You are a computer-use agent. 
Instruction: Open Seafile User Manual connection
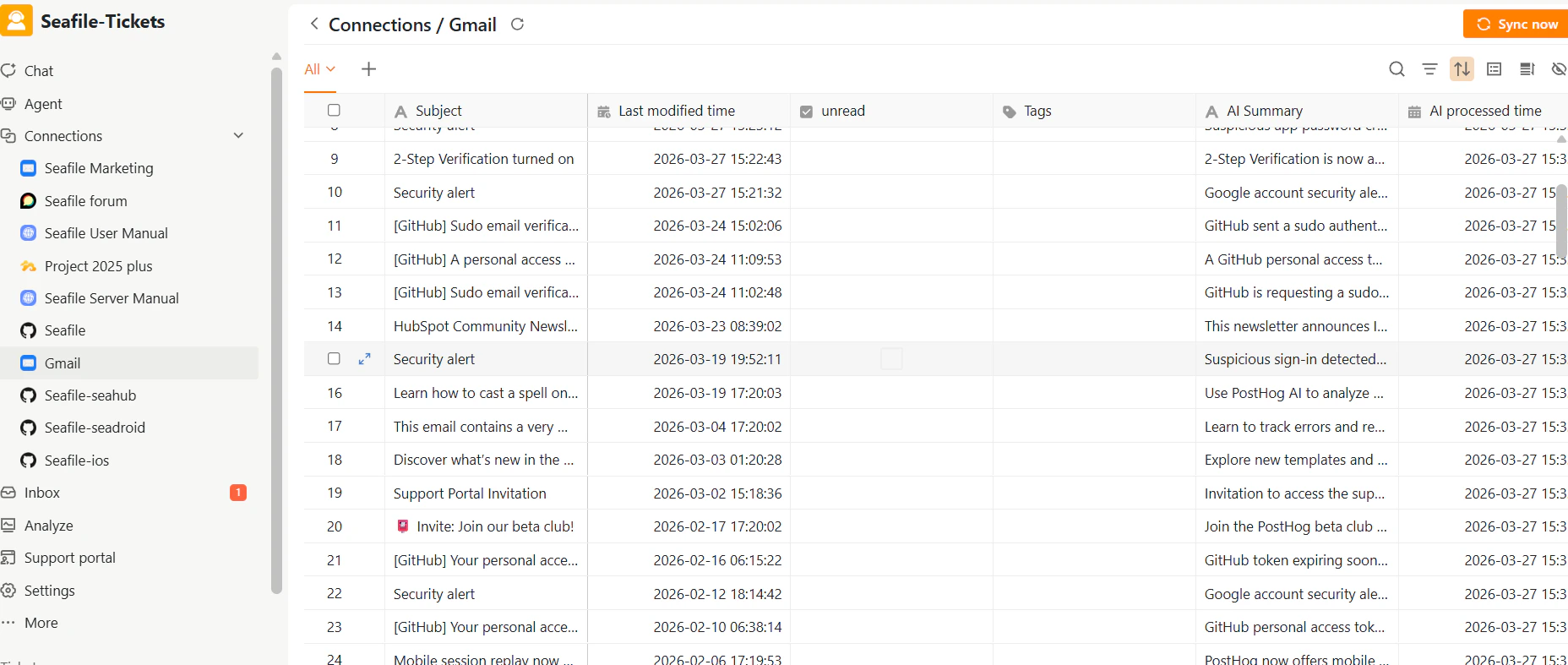coord(106,233)
